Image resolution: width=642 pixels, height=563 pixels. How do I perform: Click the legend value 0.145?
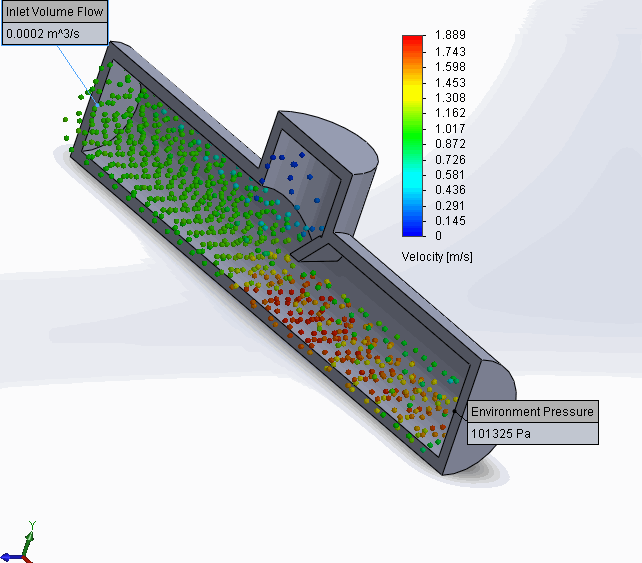(450, 221)
